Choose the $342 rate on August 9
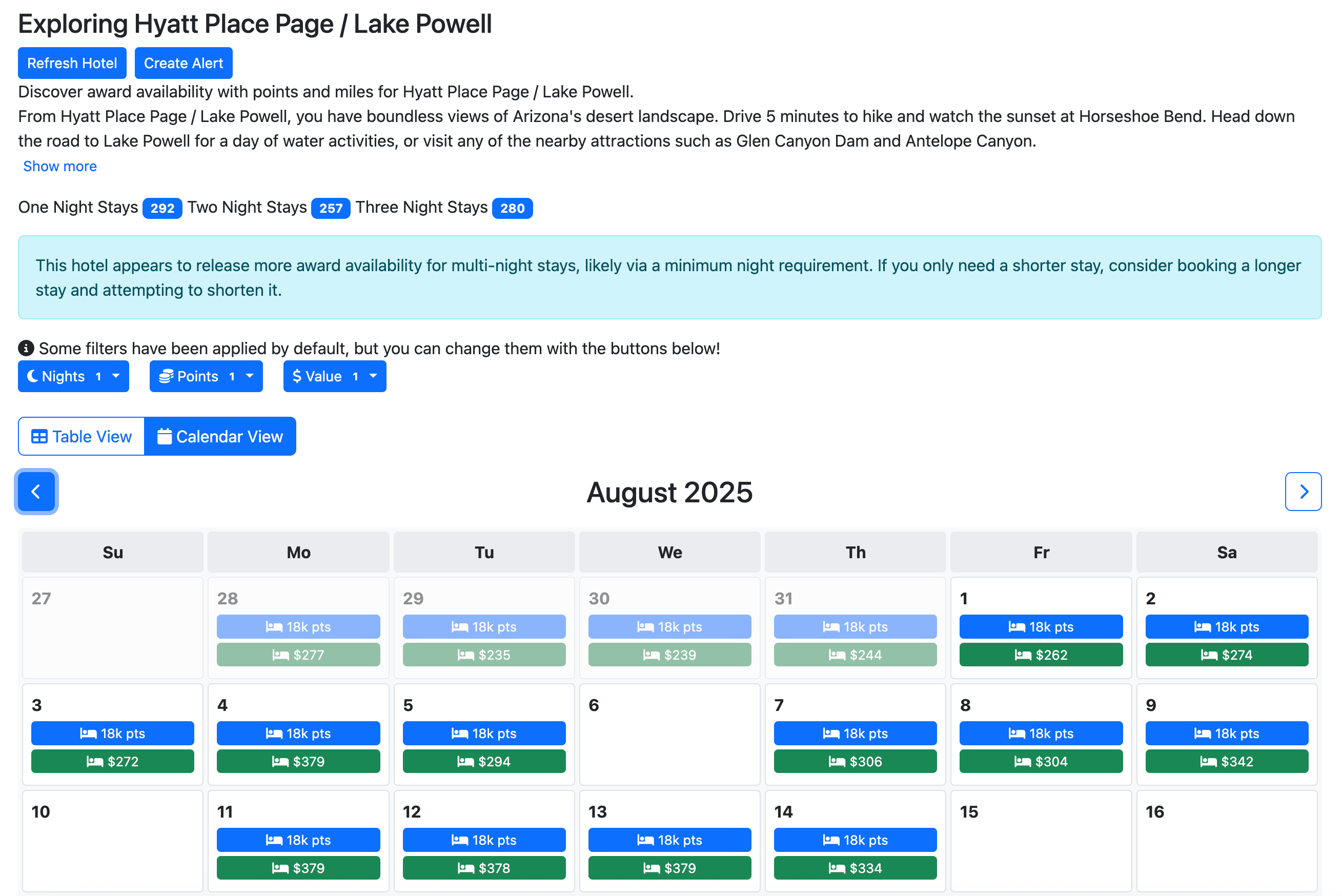 pyautogui.click(x=1226, y=761)
